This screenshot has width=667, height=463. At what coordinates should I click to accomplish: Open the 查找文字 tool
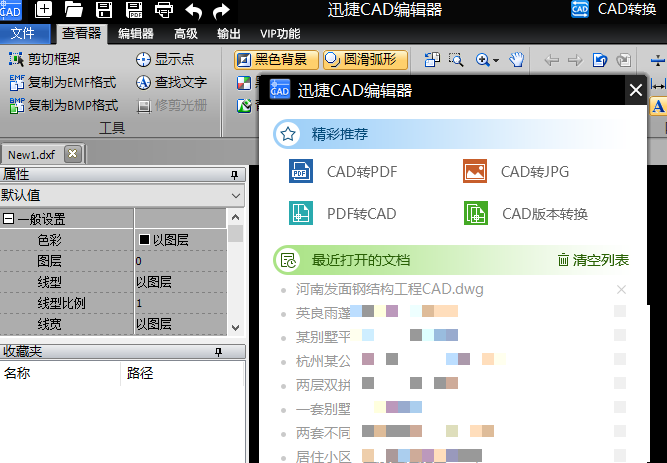(x=171, y=82)
